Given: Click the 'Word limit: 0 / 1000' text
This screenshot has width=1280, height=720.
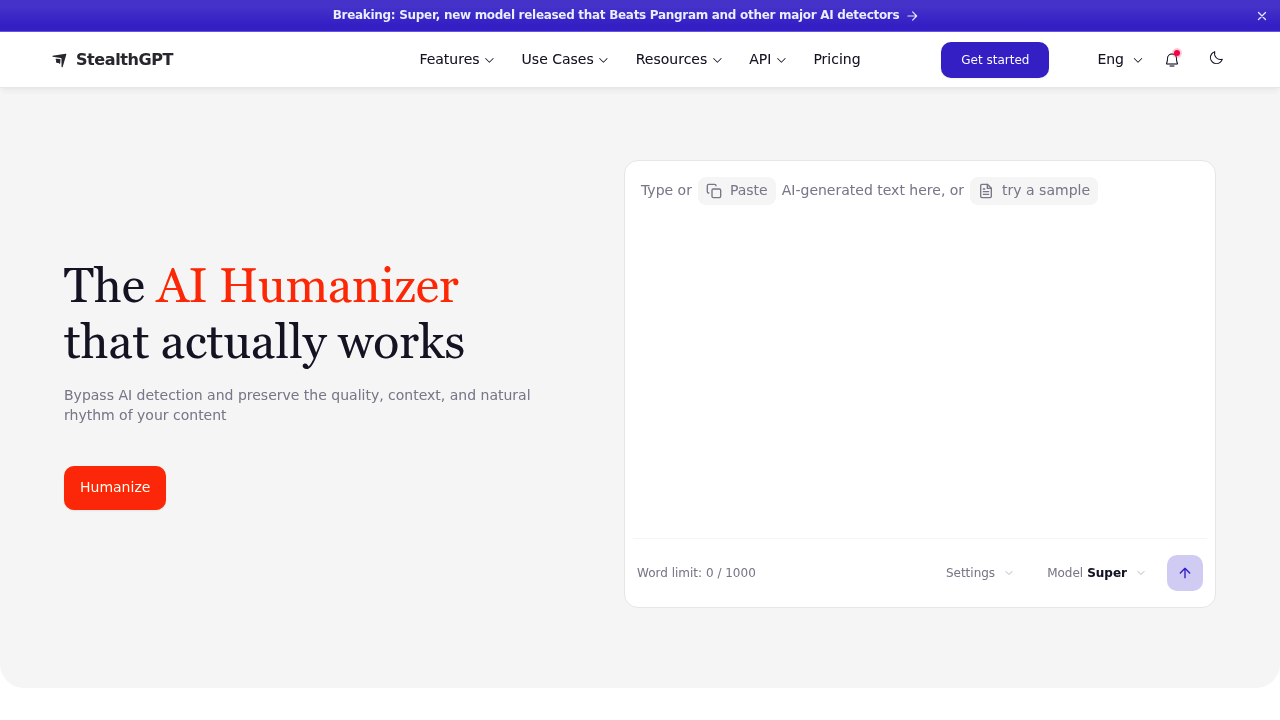Looking at the screenshot, I should pyautogui.click(x=696, y=573).
